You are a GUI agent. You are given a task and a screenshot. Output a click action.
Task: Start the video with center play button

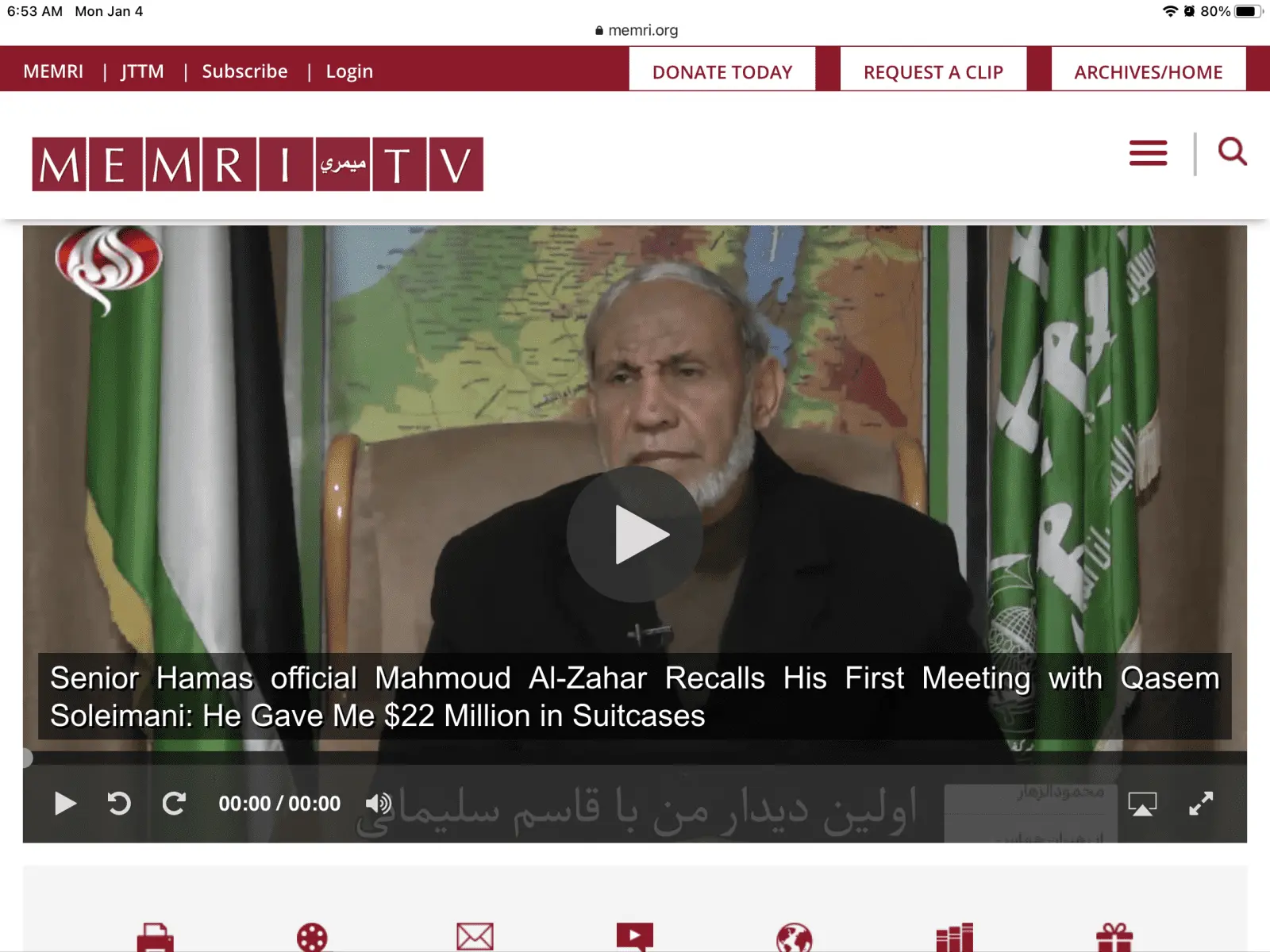click(635, 534)
